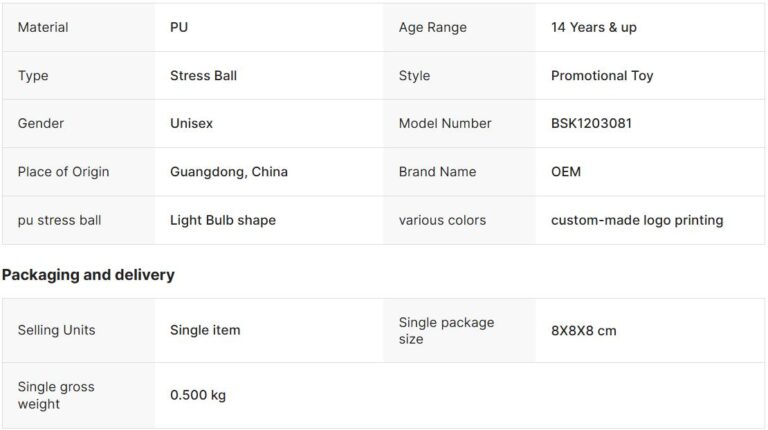Select the Single item value

pyautogui.click(x=205, y=330)
